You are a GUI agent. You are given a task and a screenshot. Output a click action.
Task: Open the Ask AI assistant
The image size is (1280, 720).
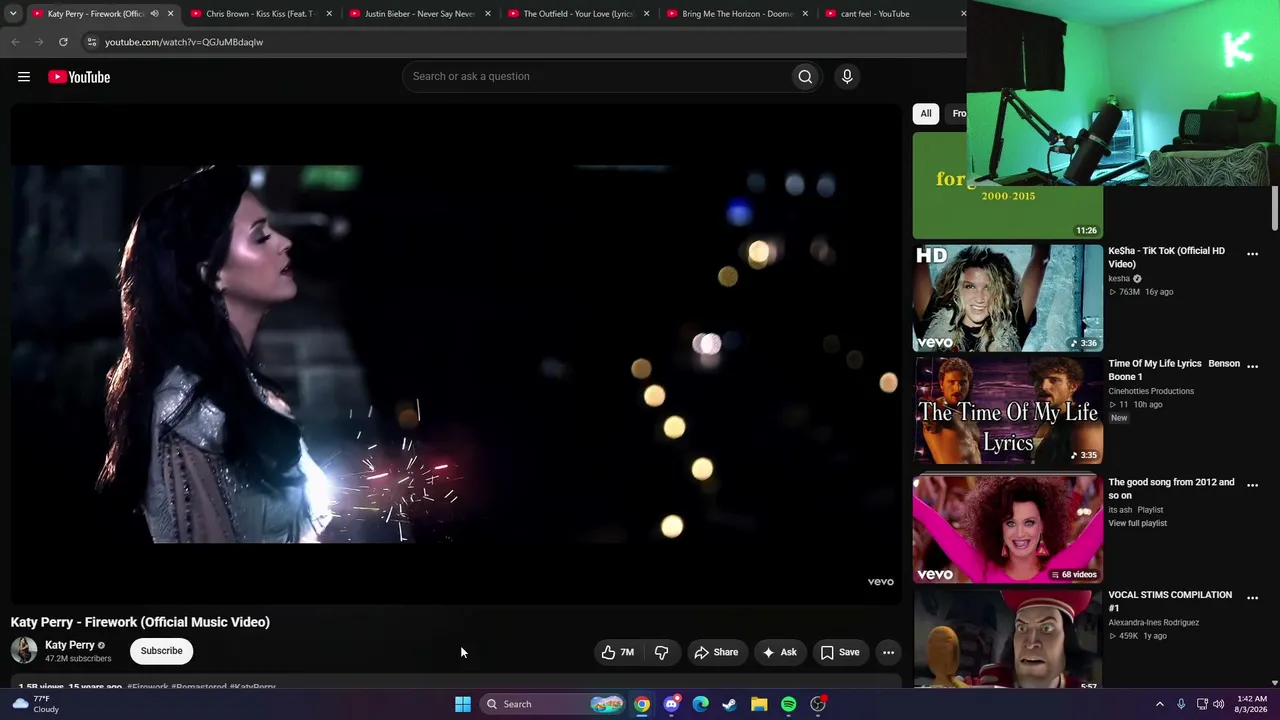[x=779, y=652]
